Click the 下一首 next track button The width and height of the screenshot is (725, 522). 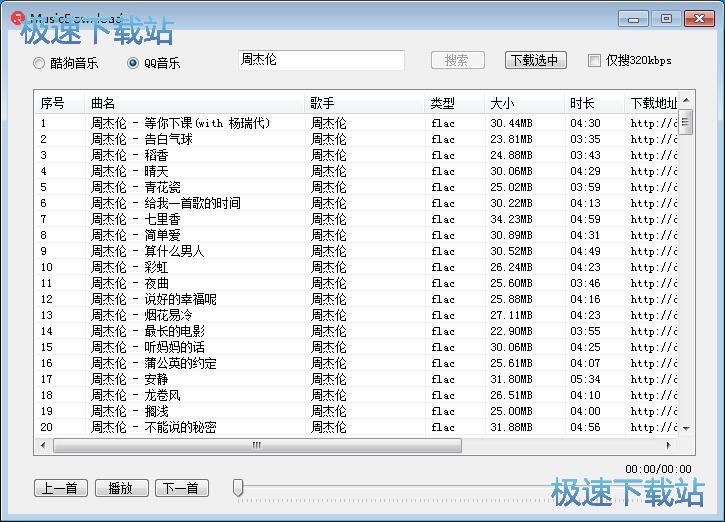pyautogui.click(x=182, y=488)
